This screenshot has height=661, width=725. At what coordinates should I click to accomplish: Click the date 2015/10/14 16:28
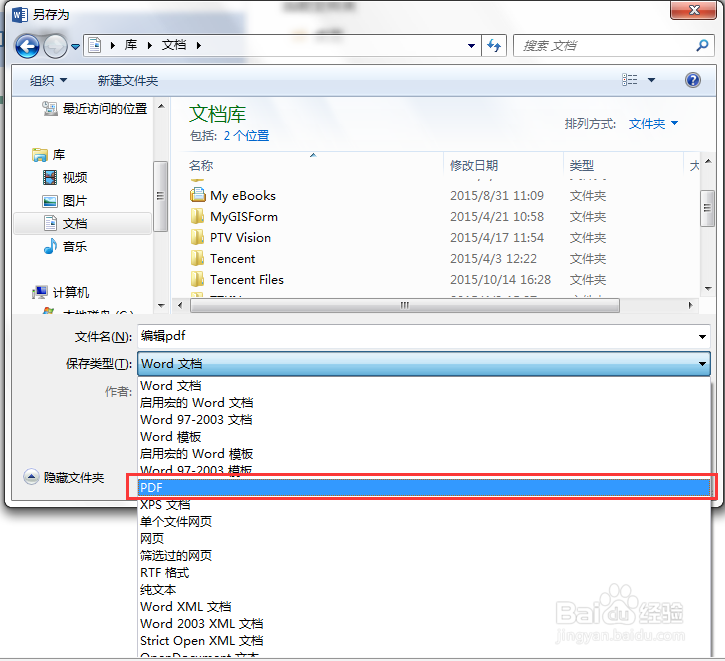(501, 279)
